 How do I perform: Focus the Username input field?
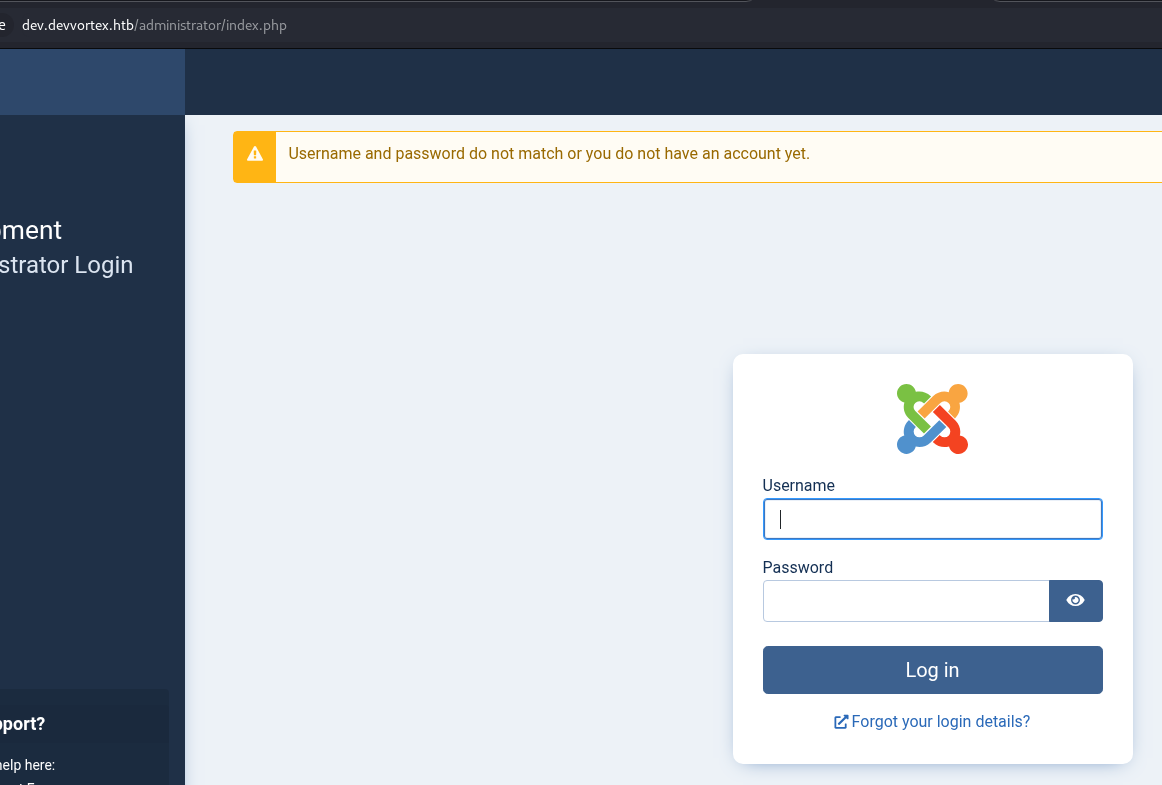coord(932,520)
